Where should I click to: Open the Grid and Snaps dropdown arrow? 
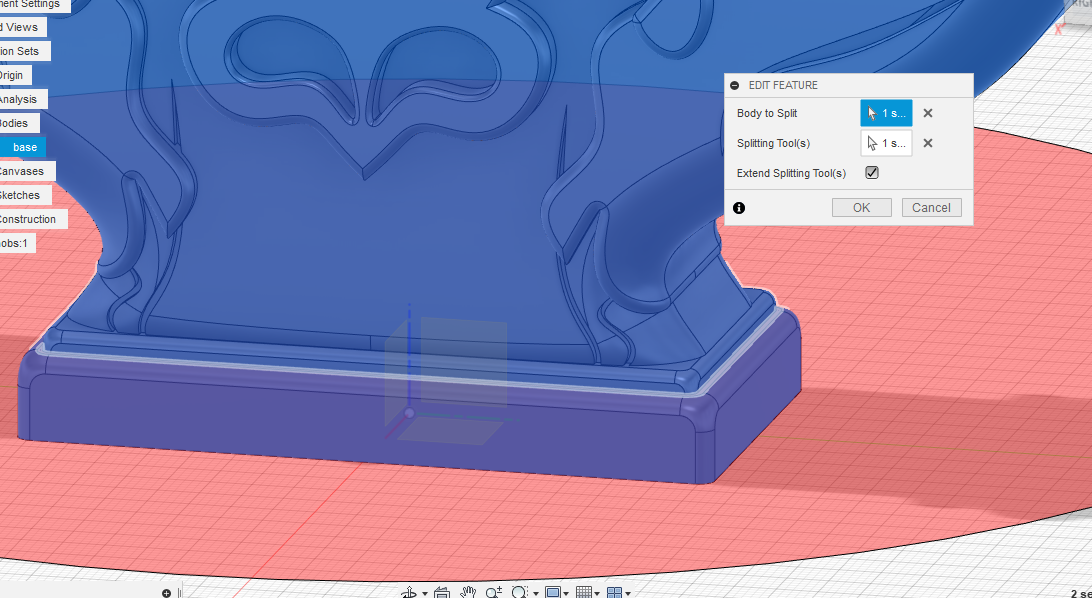coord(598,594)
